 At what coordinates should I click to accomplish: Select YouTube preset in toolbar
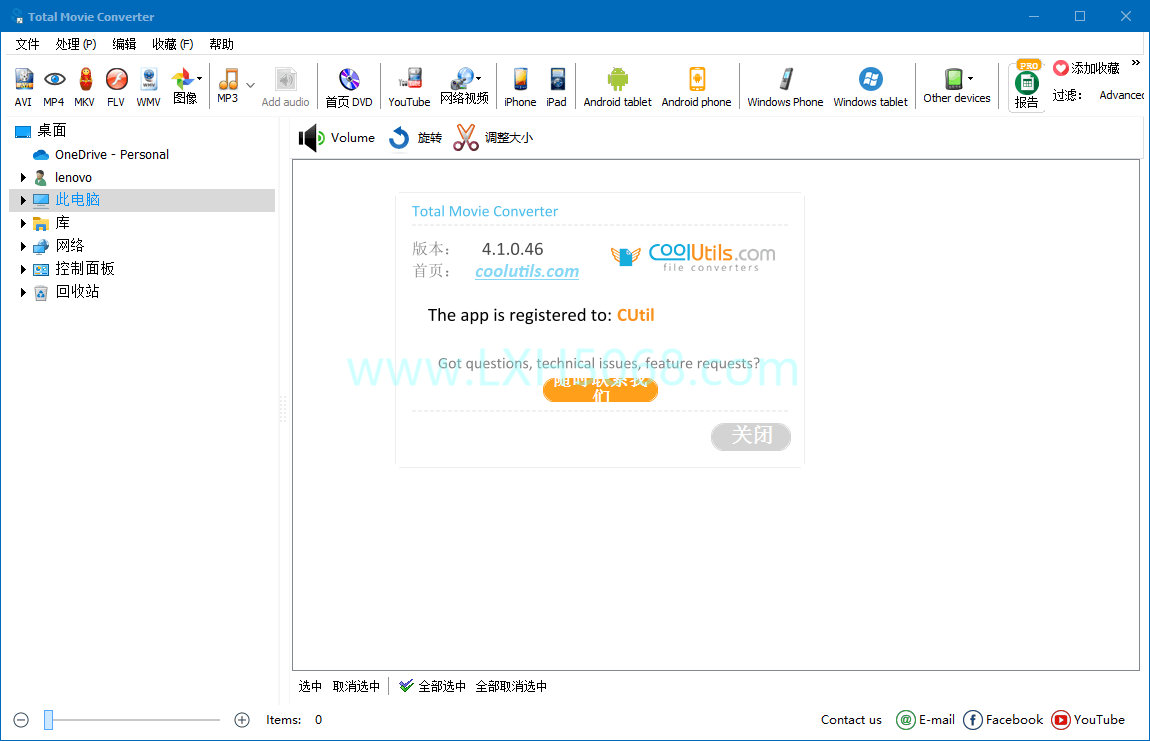click(409, 87)
